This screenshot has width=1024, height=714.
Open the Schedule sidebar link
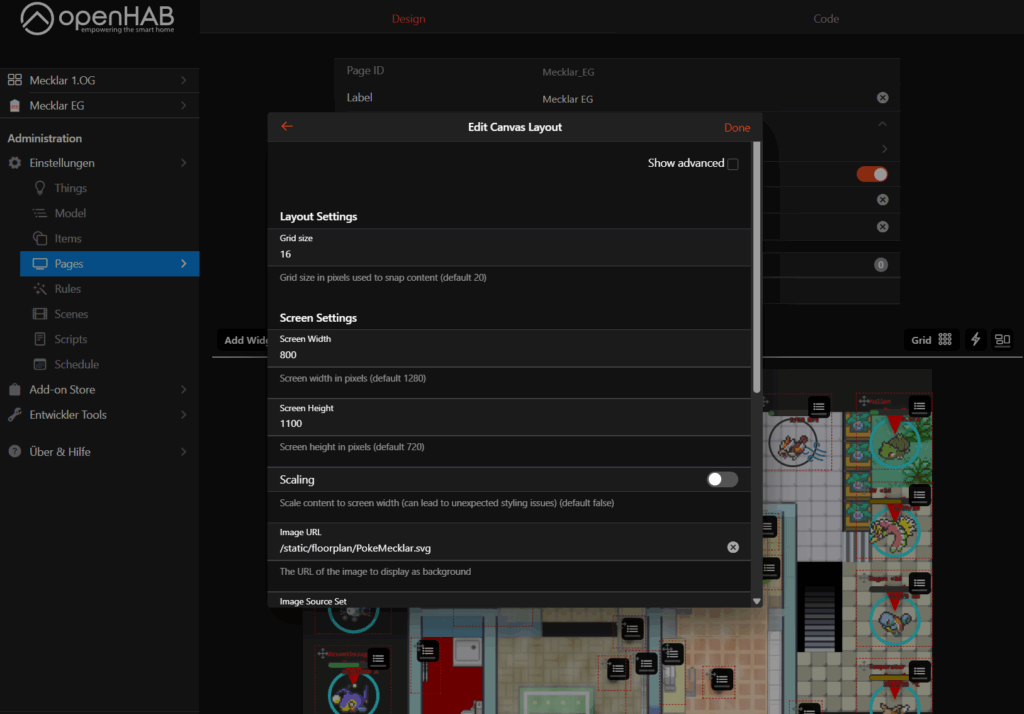click(x=76, y=365)
